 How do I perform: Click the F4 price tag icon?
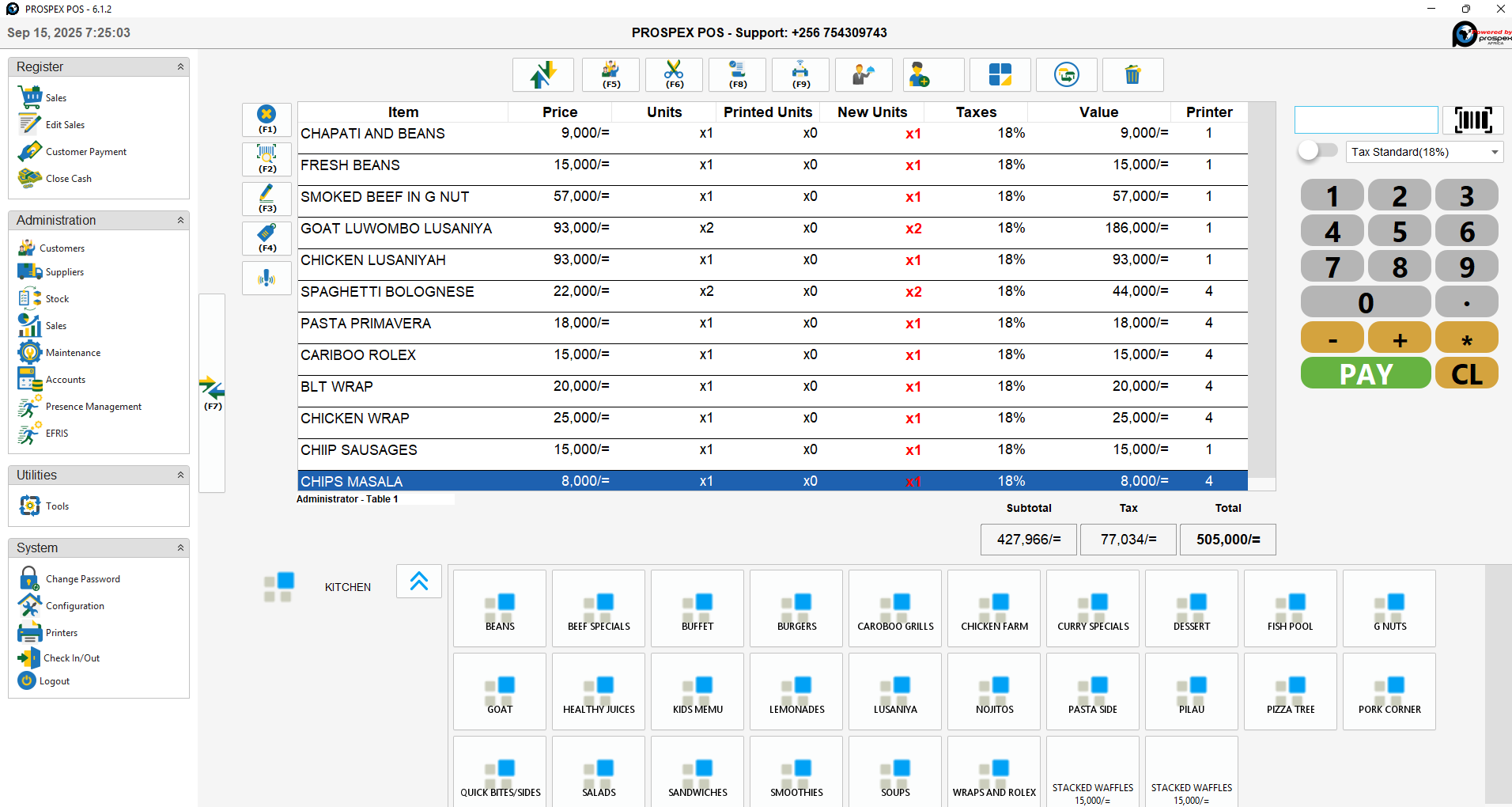tap(267, 237)
